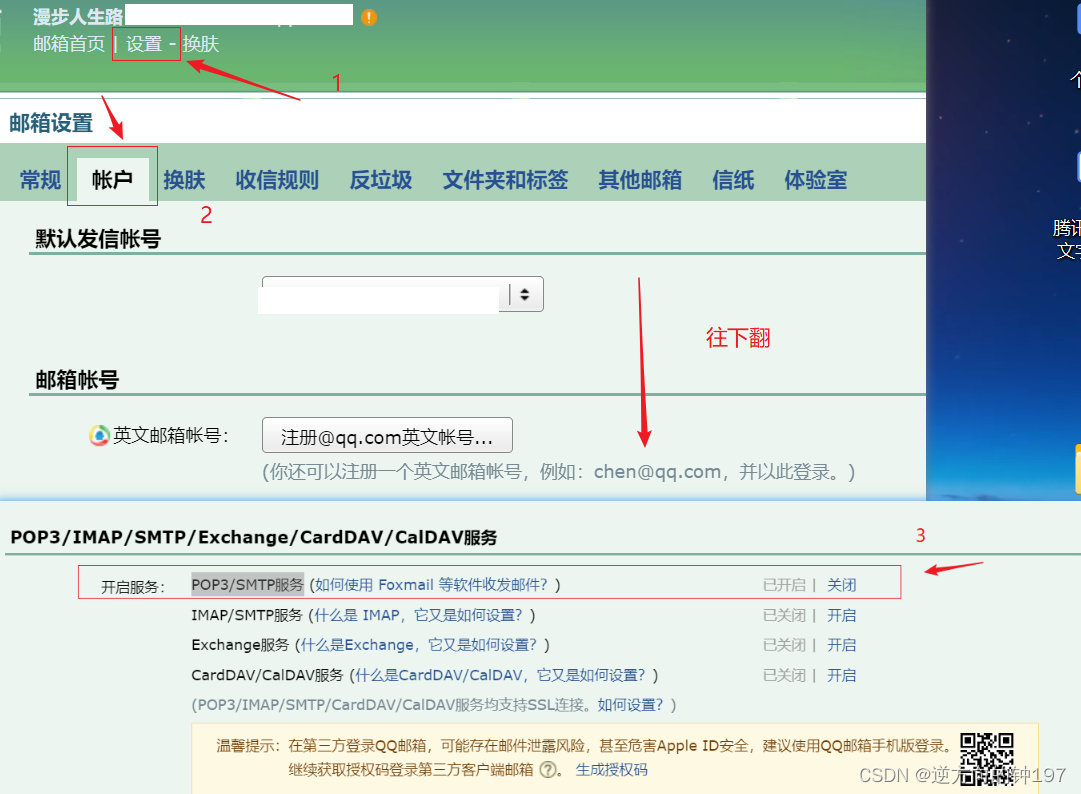Open the 反垃圾 tab

point(381,180)
